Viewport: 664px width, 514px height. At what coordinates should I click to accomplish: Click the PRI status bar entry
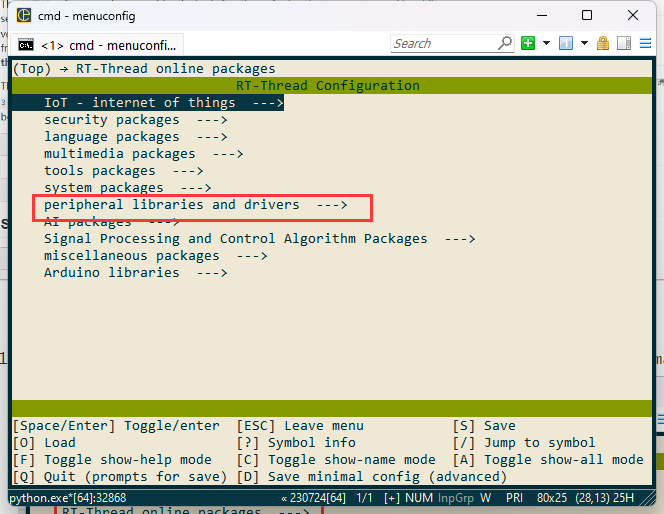[x=514, y=498]
